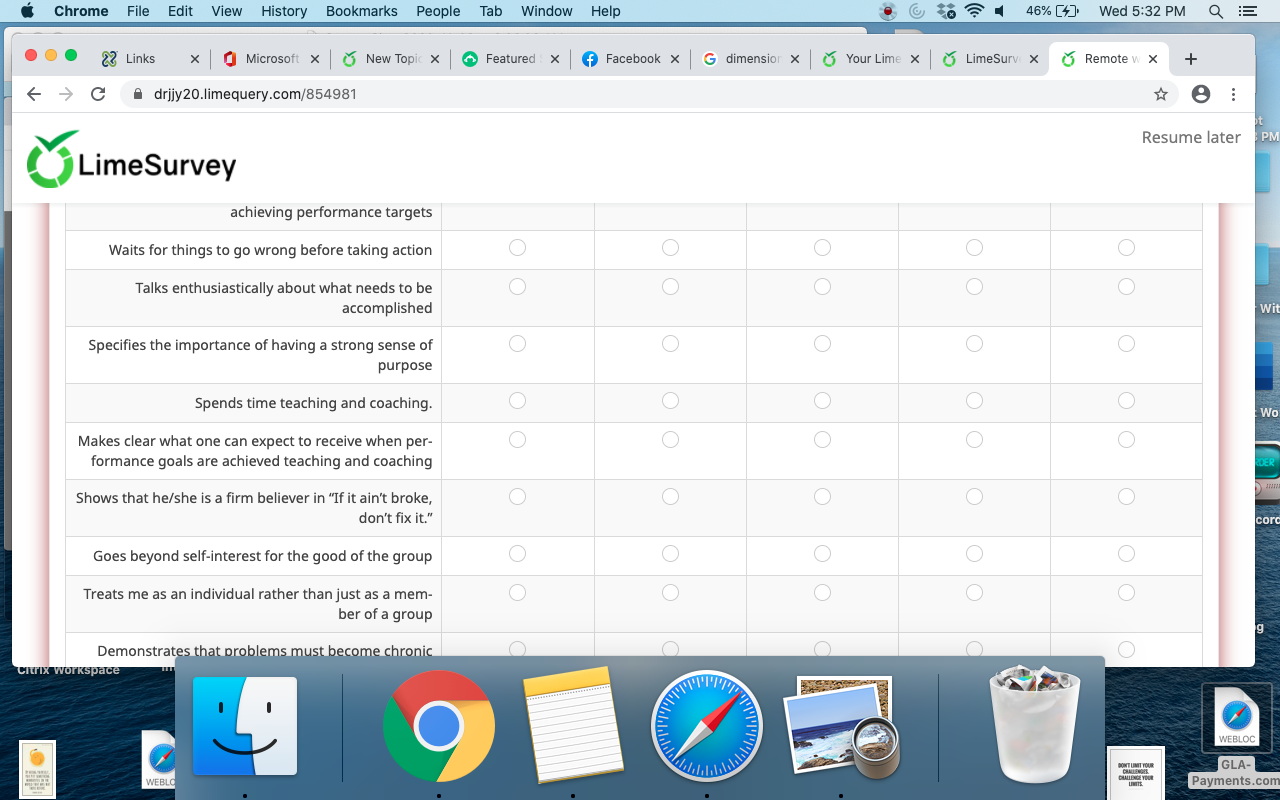This screenshot has width=1280, height=800.
Task: Select second radio for 'Talks enthusiastically' row
Action: tap(670, 287)
